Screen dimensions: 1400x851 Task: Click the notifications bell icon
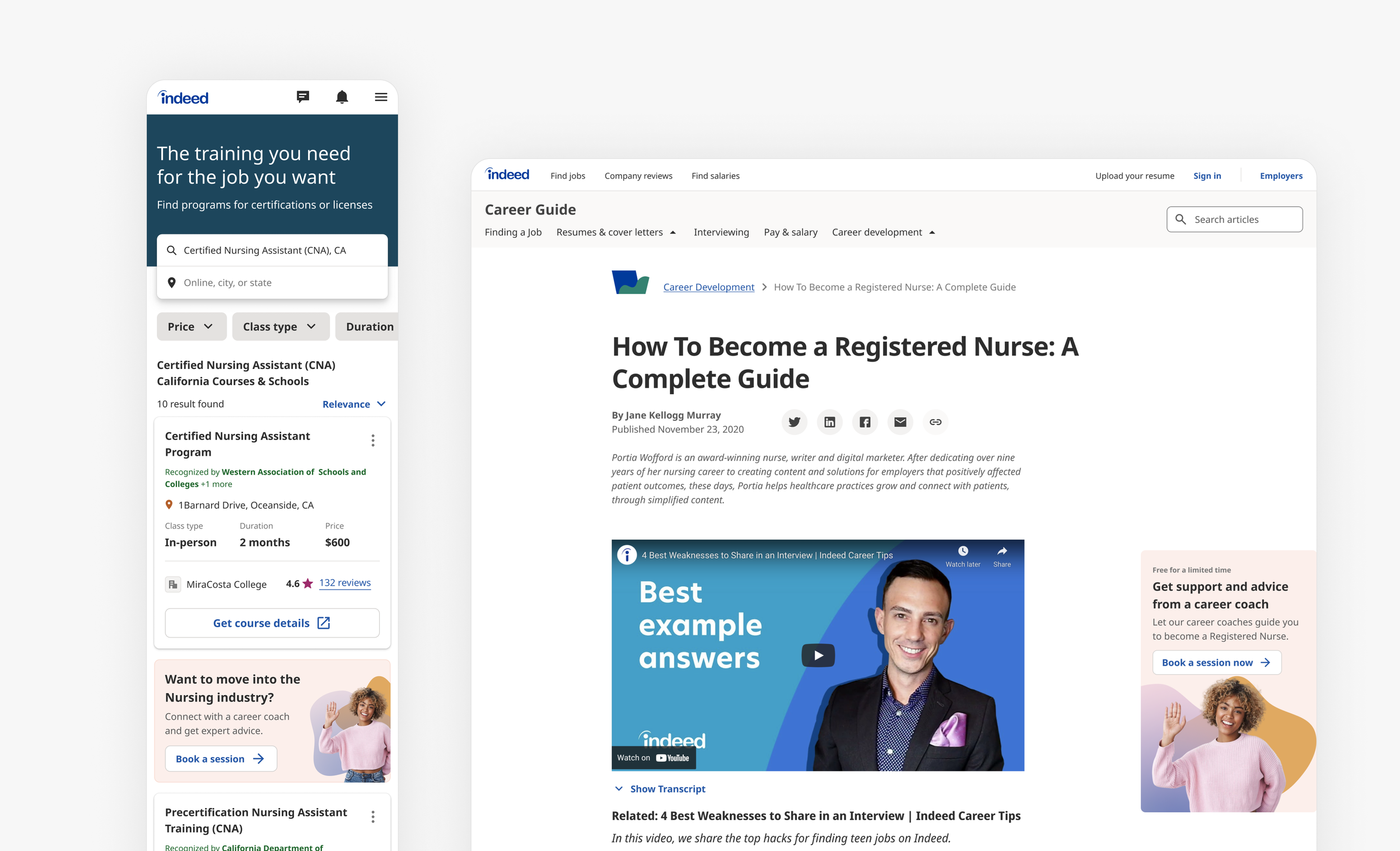342,96
